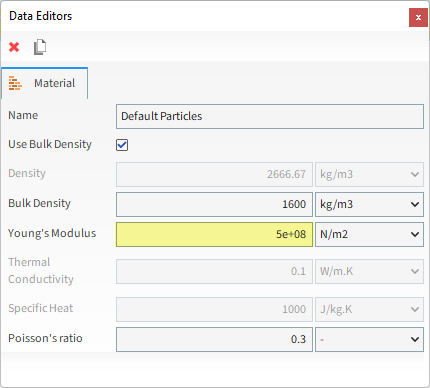This screenshot has height=388, width=430.
Task: Click the Specific Heat J/kg.K dropdown
Action: (369, 309)
